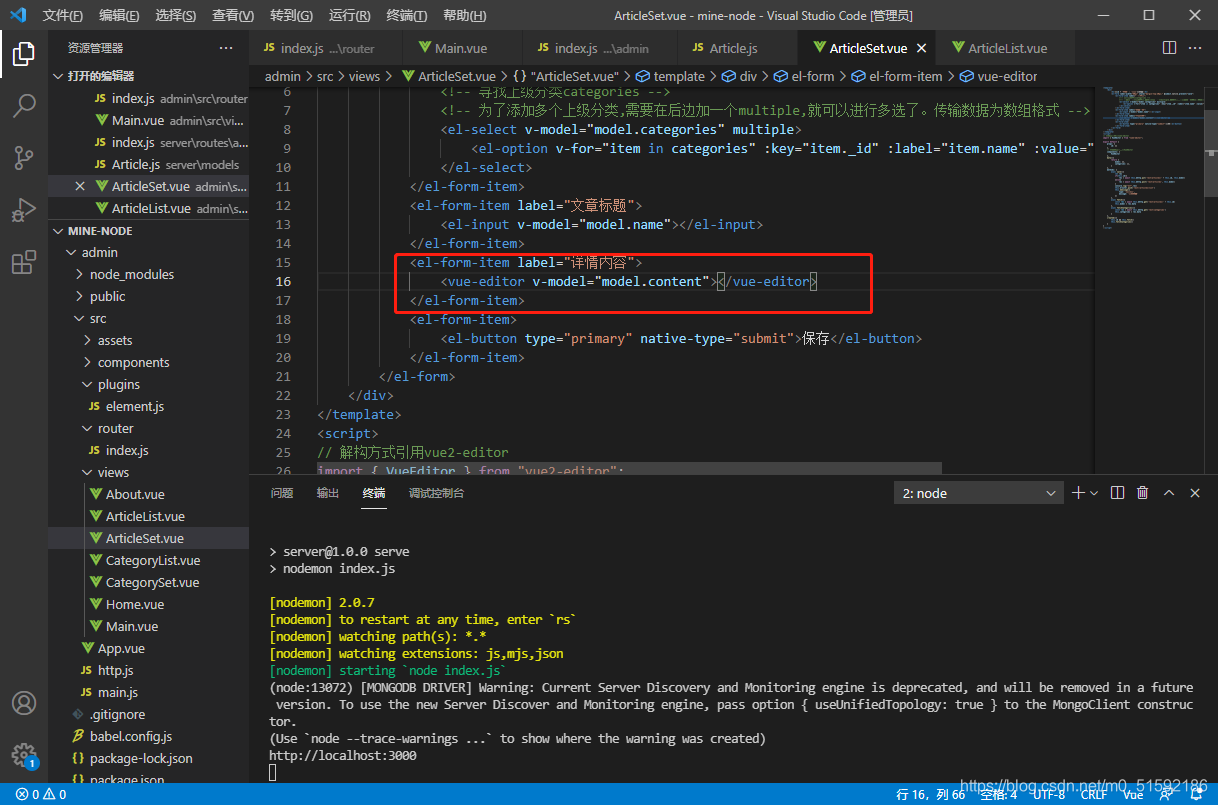Toggle errors and warnings status indicator
The height and width of the screenshot is (805, 1218).
click(41, 795)
